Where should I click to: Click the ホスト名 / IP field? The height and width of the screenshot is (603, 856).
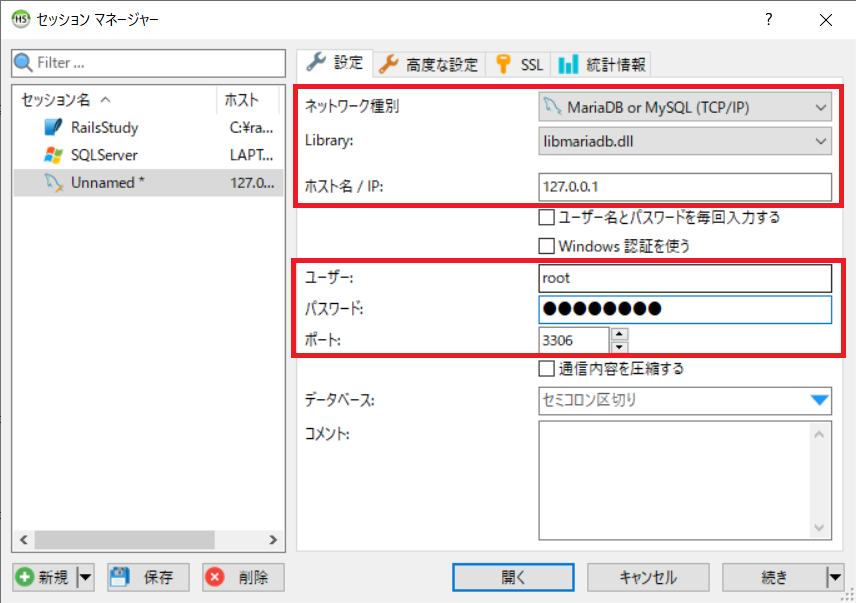(x=685, y=187)
